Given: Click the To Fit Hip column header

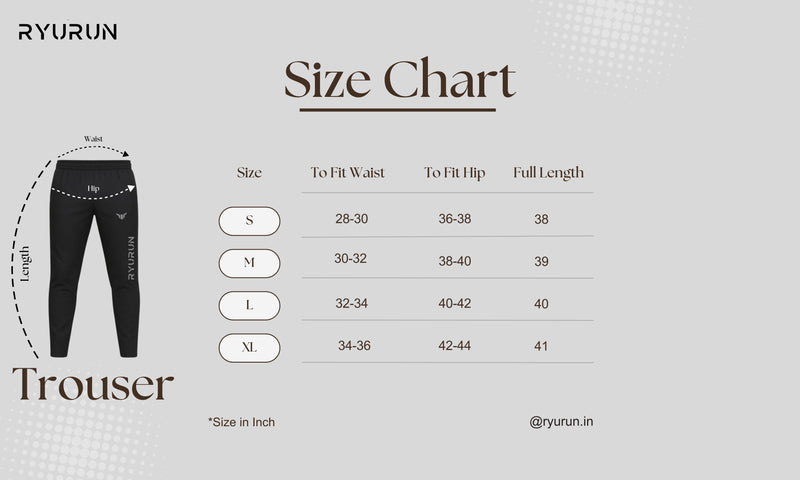Looking at the screenshot, I should tap(454, 173).
